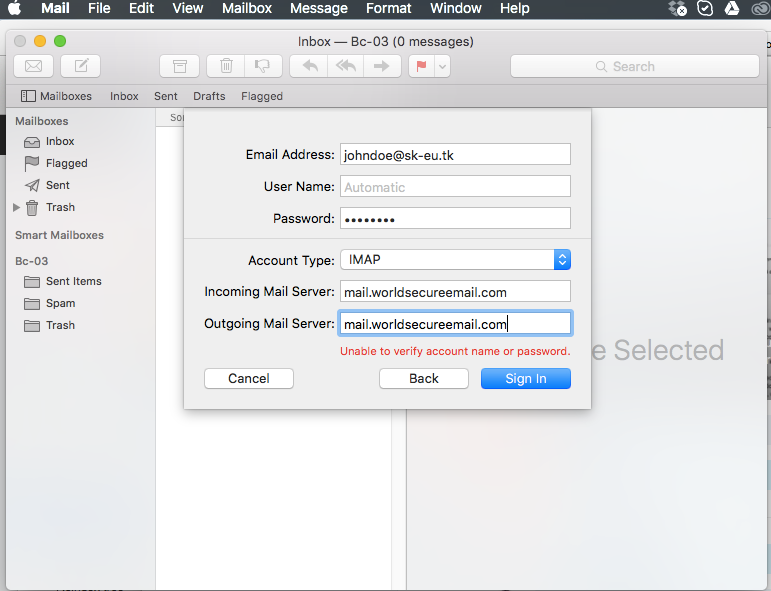Open Trash mailbox under Mailboxes

(x=60, y=207)
